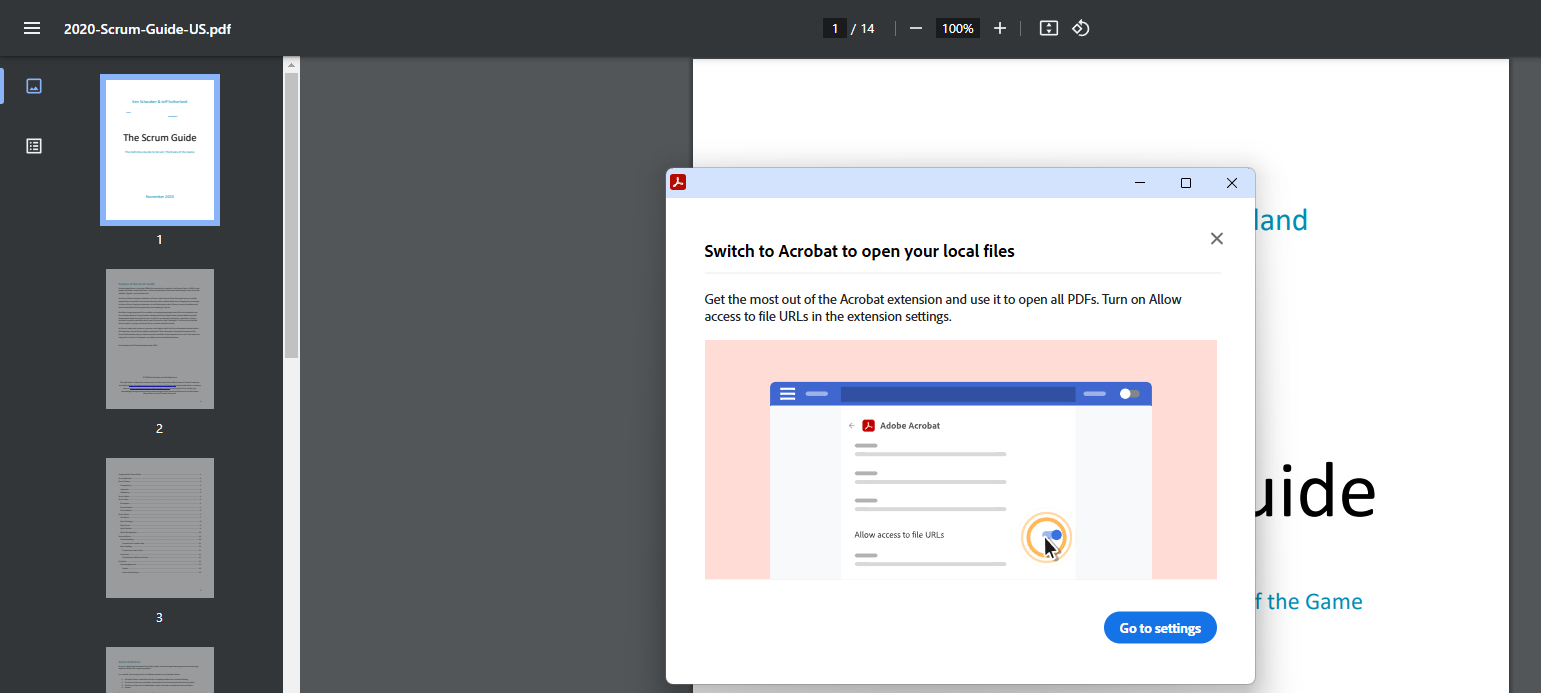The image size is (1541, 693).
Task: Open the document outline view
Action: pos(34,146)
